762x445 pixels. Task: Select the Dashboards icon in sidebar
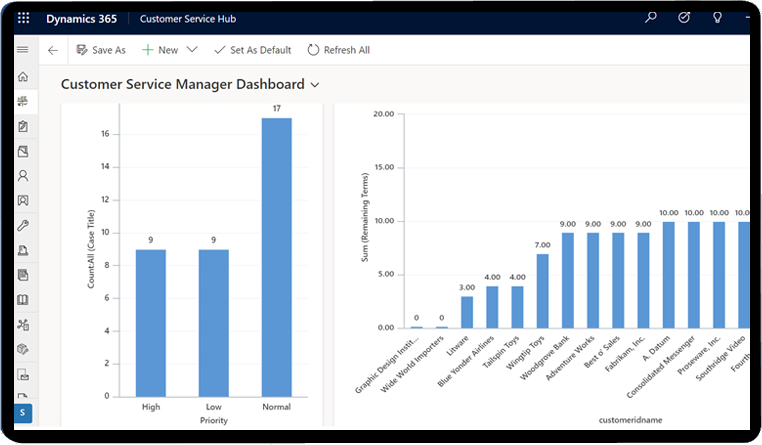click(x=23, y=101)
